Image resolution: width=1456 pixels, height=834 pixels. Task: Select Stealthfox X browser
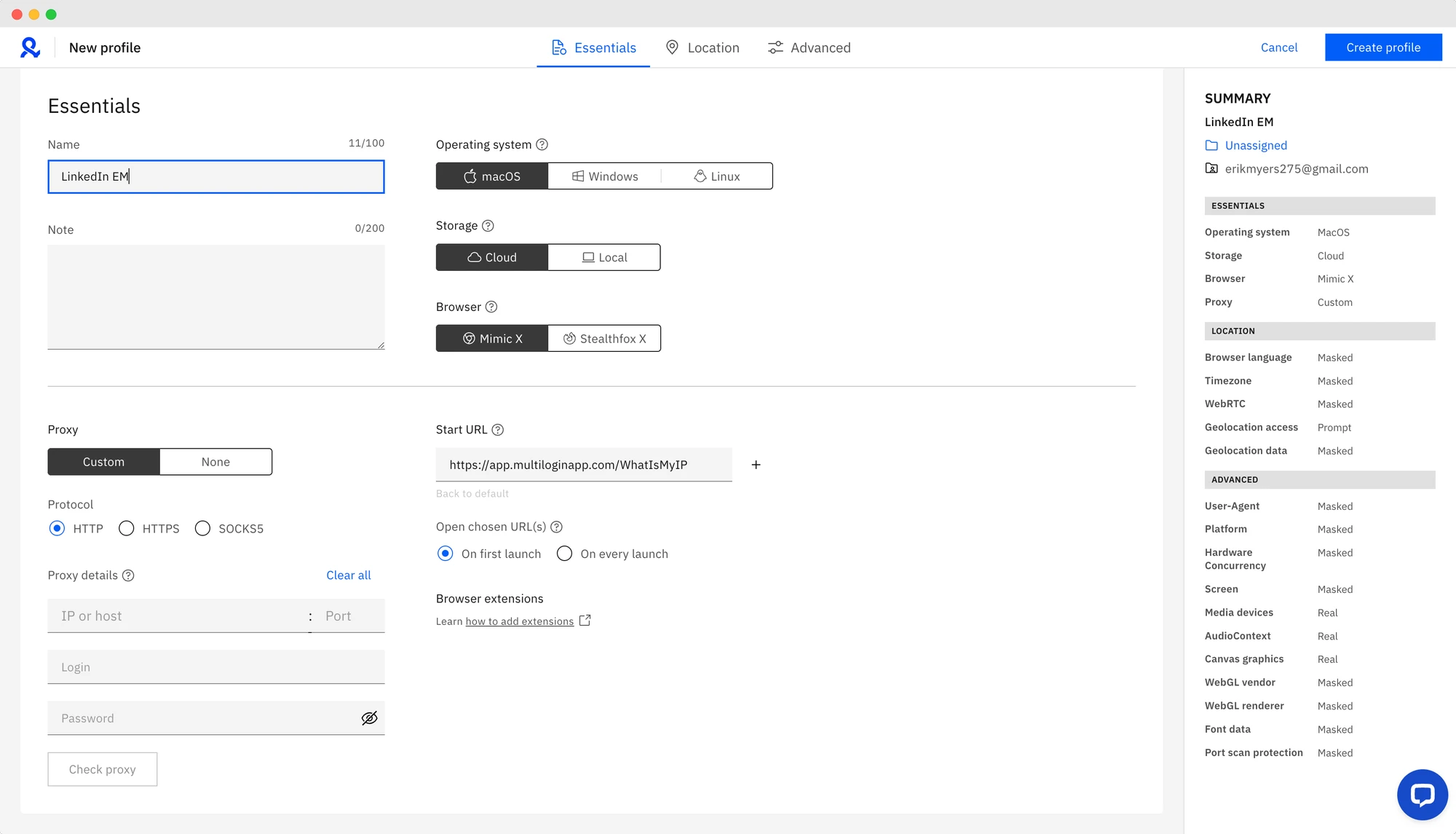click(x=604, y=339)
